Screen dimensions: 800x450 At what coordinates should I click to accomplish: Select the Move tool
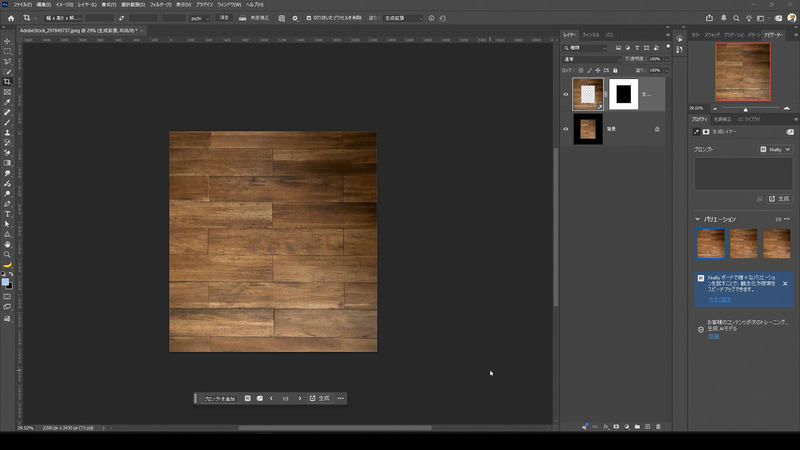click(7, 41)
